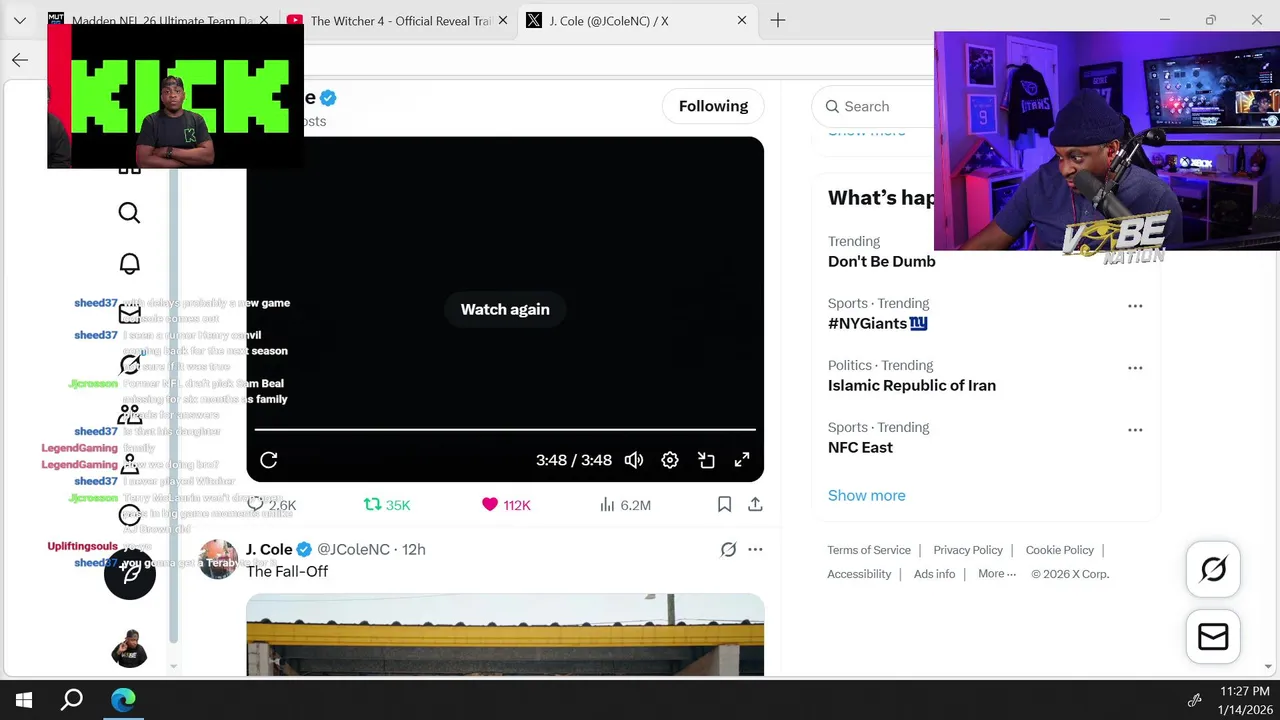The width and height of the screenshot is (1280, 720).
Task: Open J. Cole avatar on The Fall-Off post
Action: tap(218, 560)
